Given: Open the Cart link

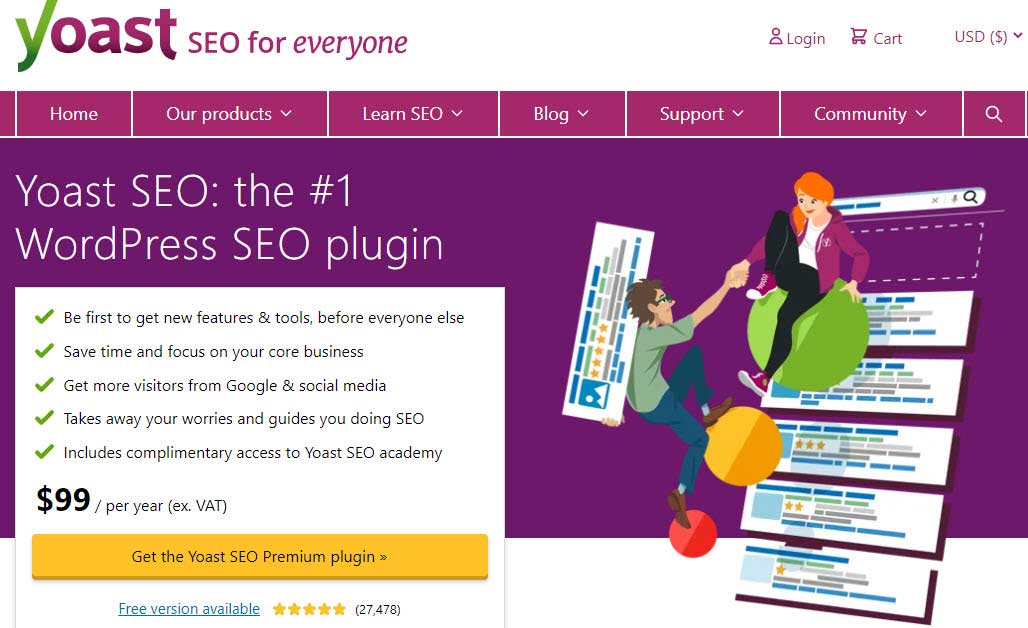Looking at the screenshot, I should click(888, 39).
